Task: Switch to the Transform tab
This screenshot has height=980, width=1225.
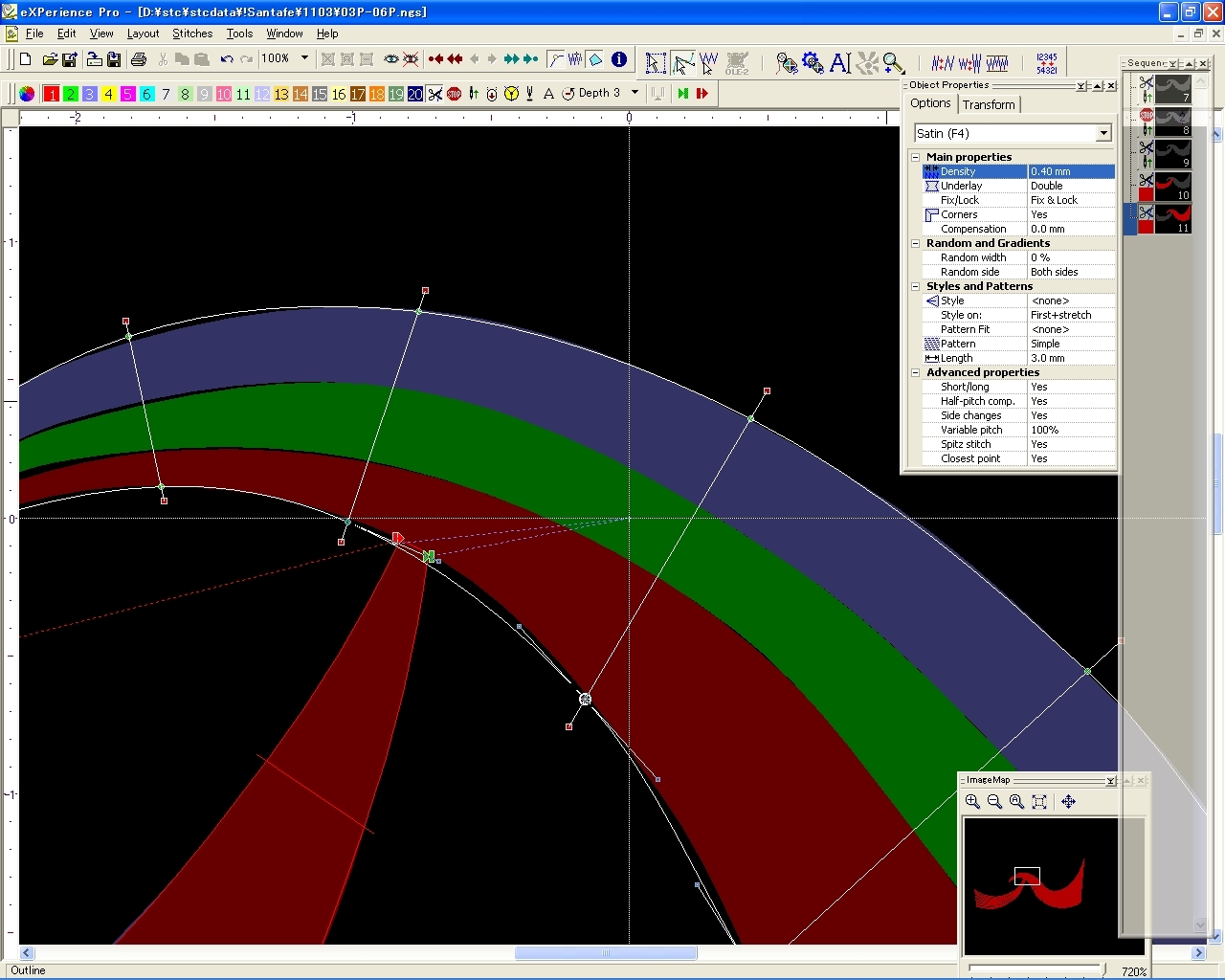Action: 989,104
